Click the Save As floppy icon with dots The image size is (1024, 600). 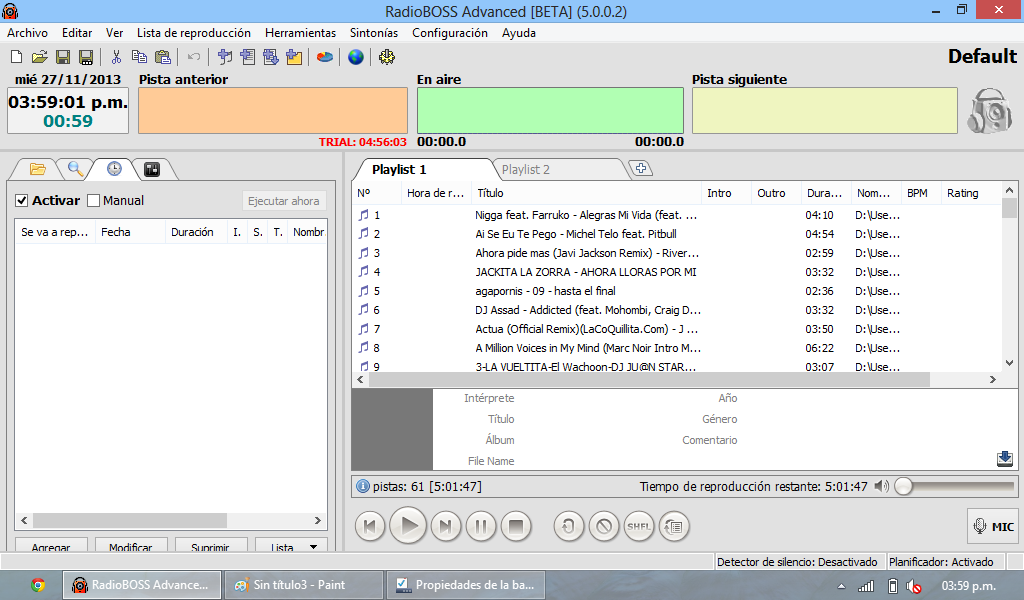(86, 57)
